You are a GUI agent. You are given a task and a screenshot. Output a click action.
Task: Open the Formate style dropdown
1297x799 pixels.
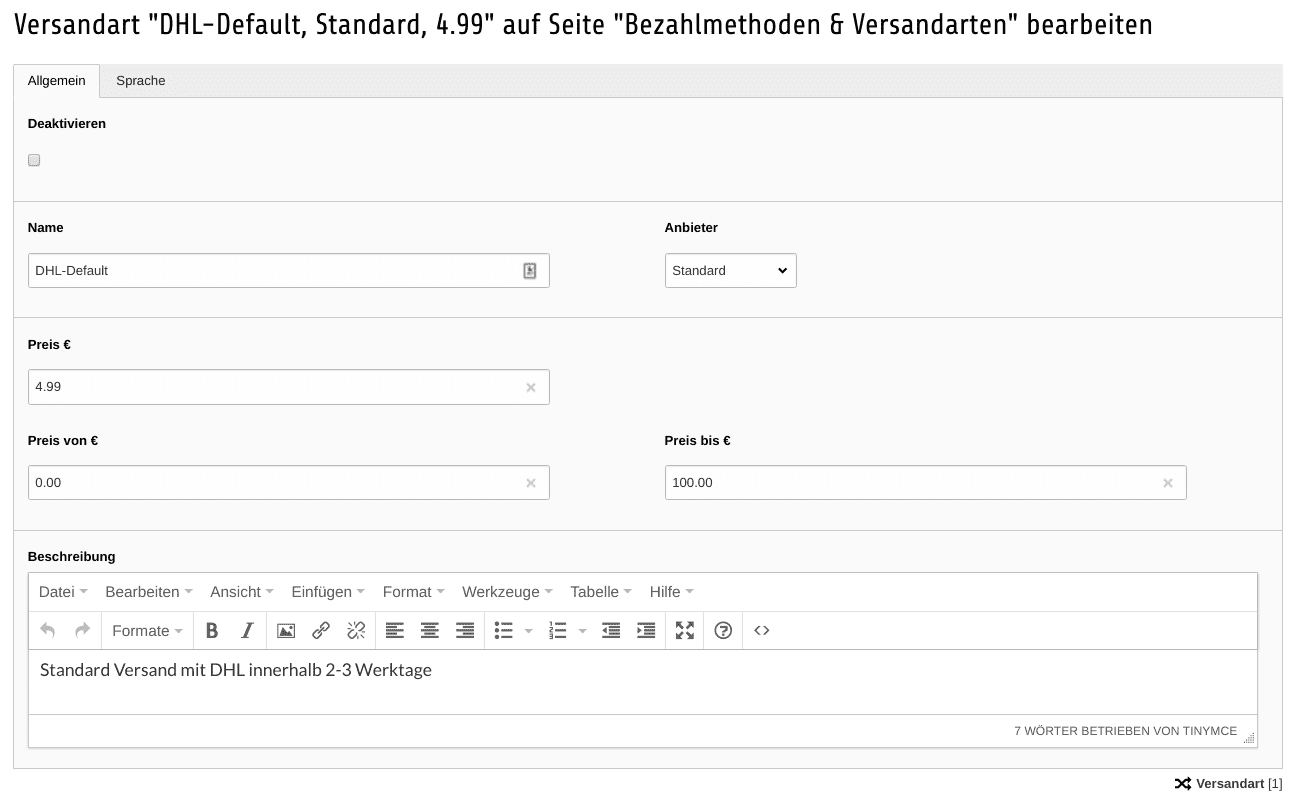(x=147, y=630)
